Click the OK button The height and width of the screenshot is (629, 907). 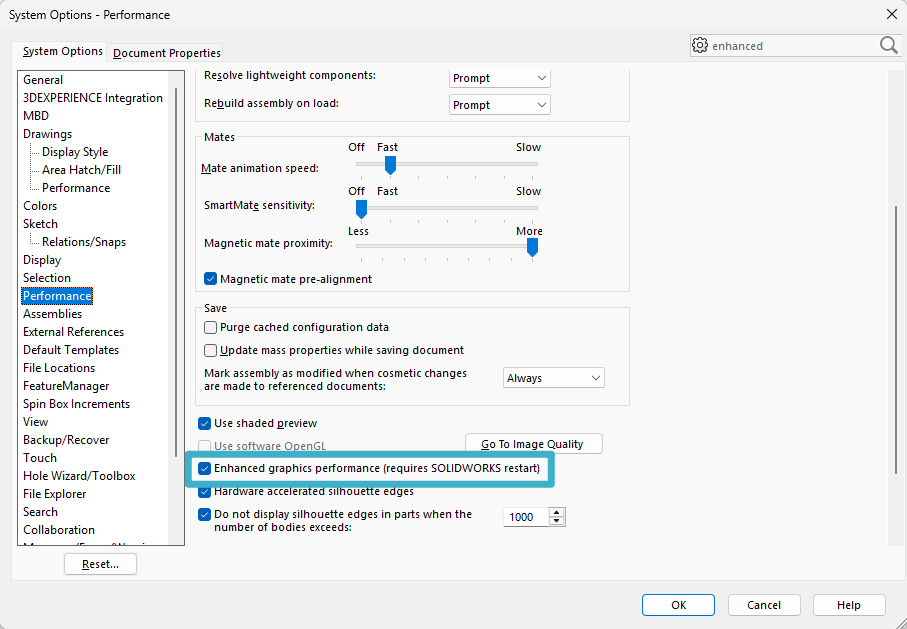[x=679, y=605]
